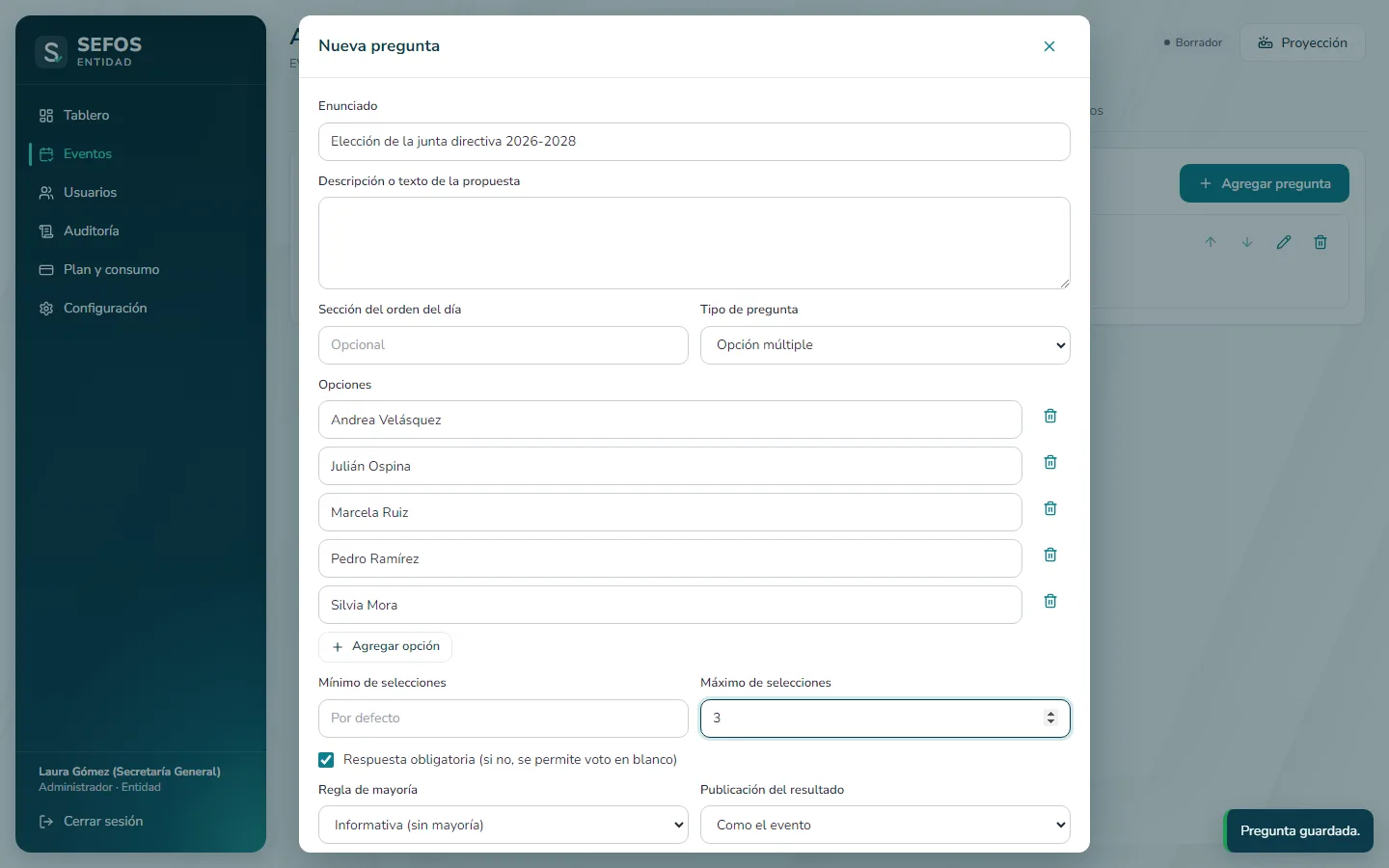Viewport: 1389px width, 868px height.
Task: Open Tipo de pregunta dropdown
Action: (885, 345)
